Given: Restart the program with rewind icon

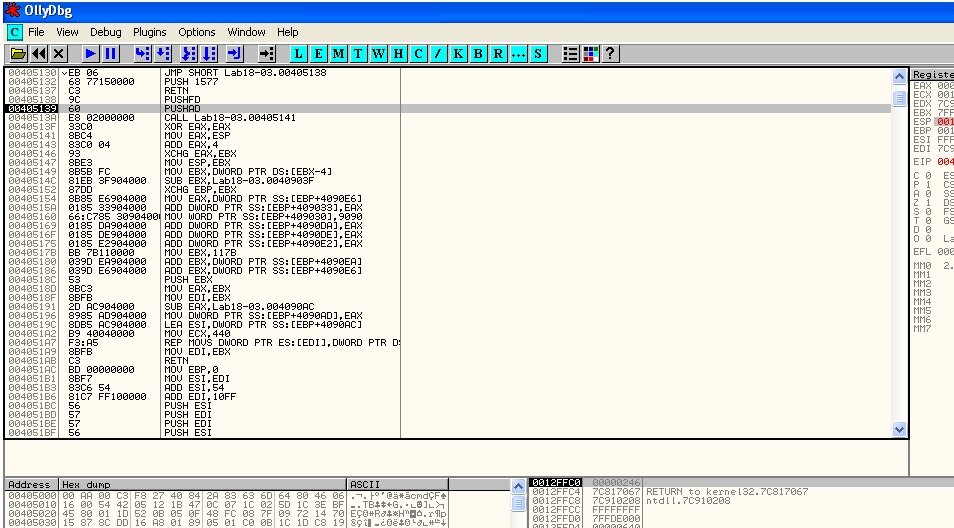Looking at the screenshot, I should click(x=39, y=53).
